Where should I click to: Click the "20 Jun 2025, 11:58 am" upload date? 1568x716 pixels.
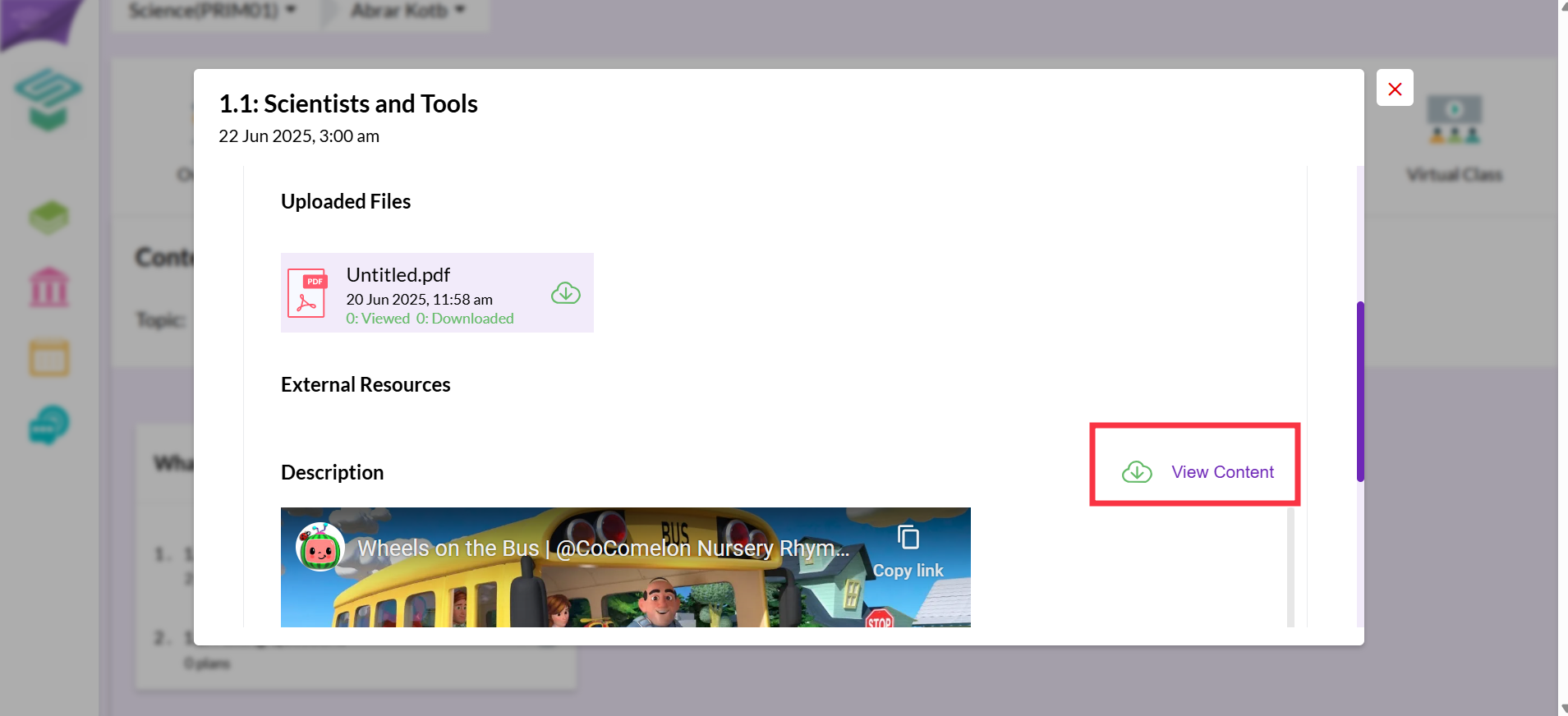click(x=419, y=300)
